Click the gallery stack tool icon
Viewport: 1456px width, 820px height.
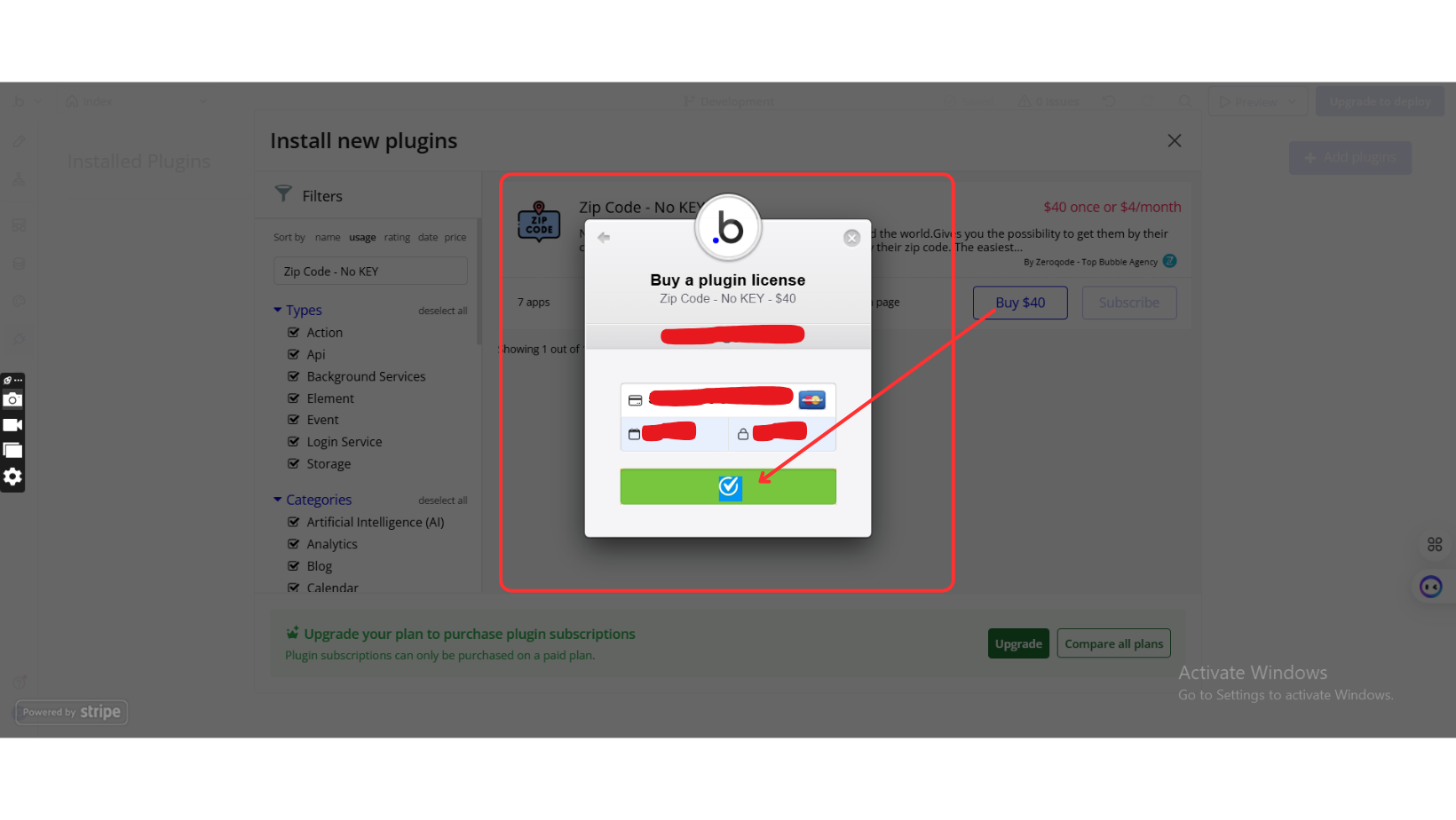[12, 451]
